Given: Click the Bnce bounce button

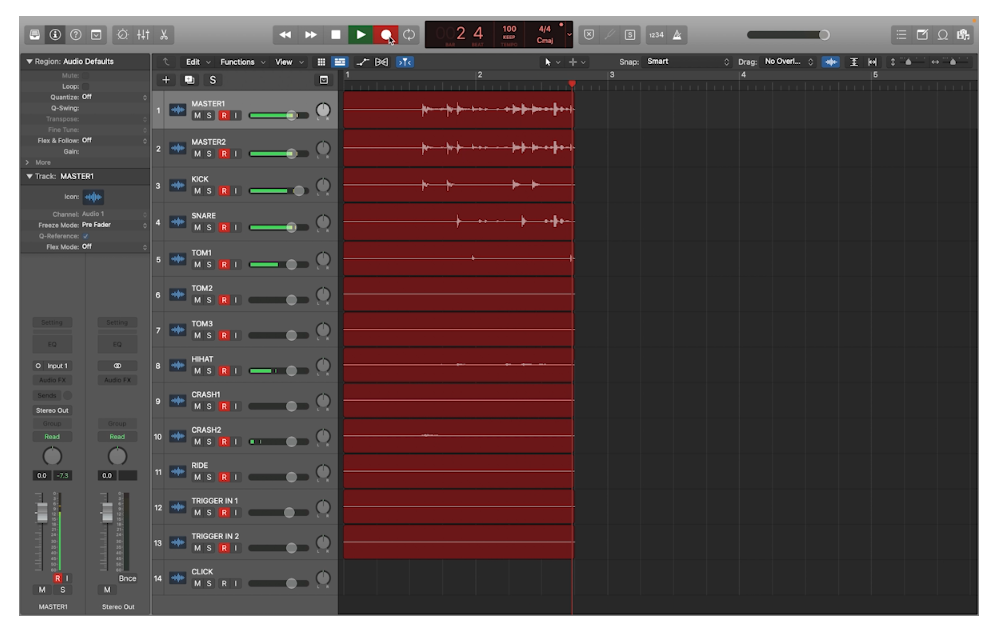Looking at the screenshot, I should (127, 578).
